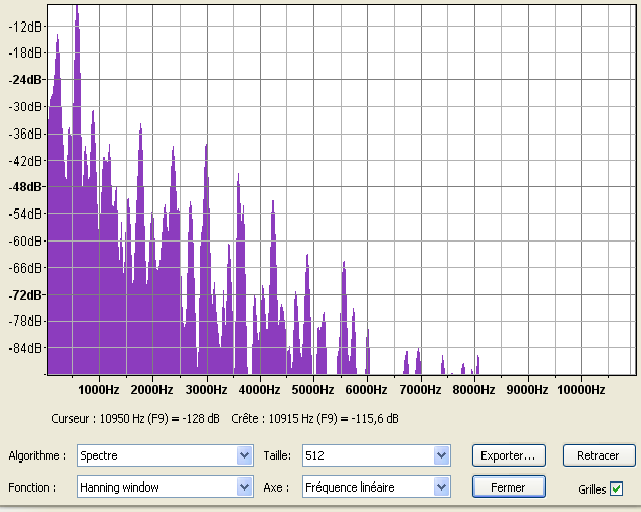
Task: Click the 1000Hz axis label
Action: click(99, 390)
